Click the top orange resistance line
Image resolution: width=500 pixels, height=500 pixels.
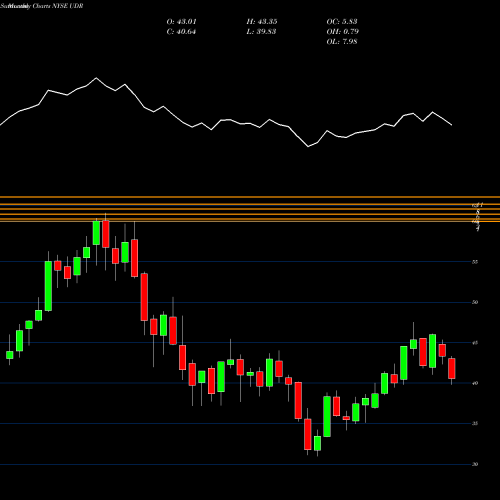click(250, 197)
